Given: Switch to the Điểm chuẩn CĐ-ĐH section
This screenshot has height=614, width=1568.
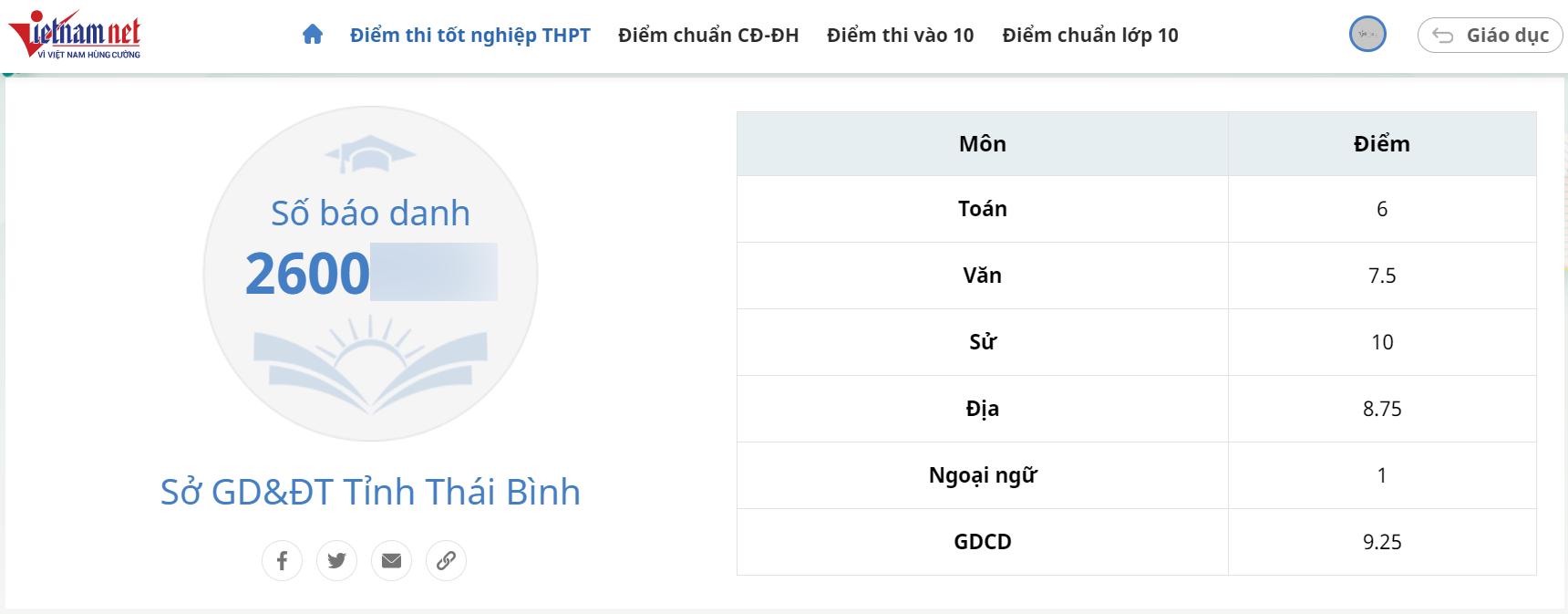Looking at the screenshot, I should click(x=708, y=35).
